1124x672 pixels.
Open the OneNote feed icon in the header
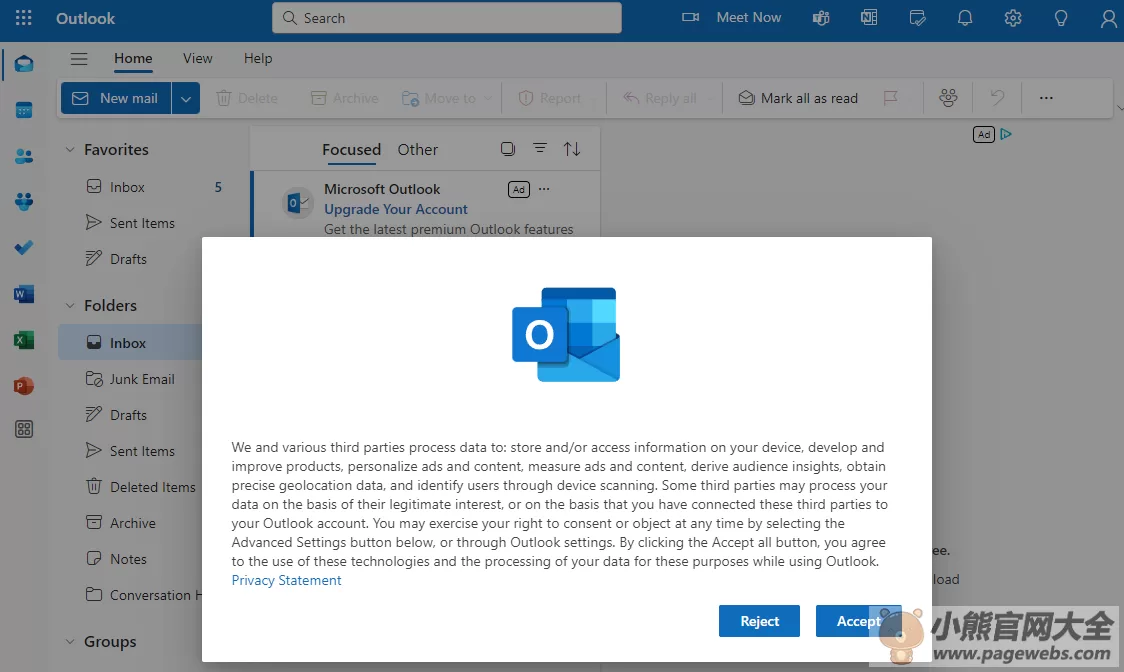(x=869, y=18)
